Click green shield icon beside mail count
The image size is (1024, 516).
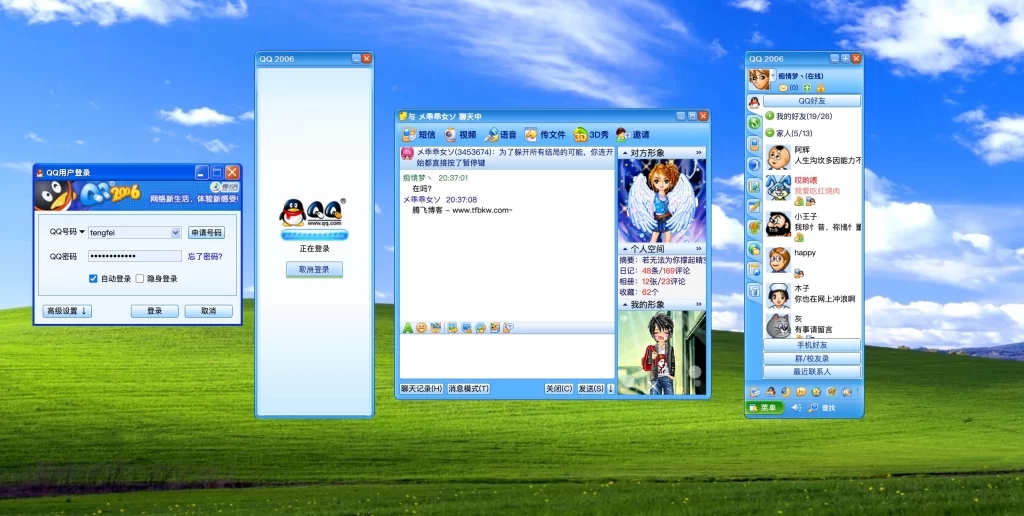[807, 88]
